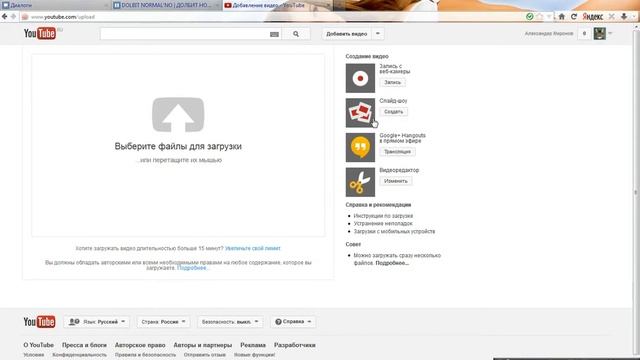Click the account name in the header
This screenshot has width=640, height=360.
[x=549, y=33]
